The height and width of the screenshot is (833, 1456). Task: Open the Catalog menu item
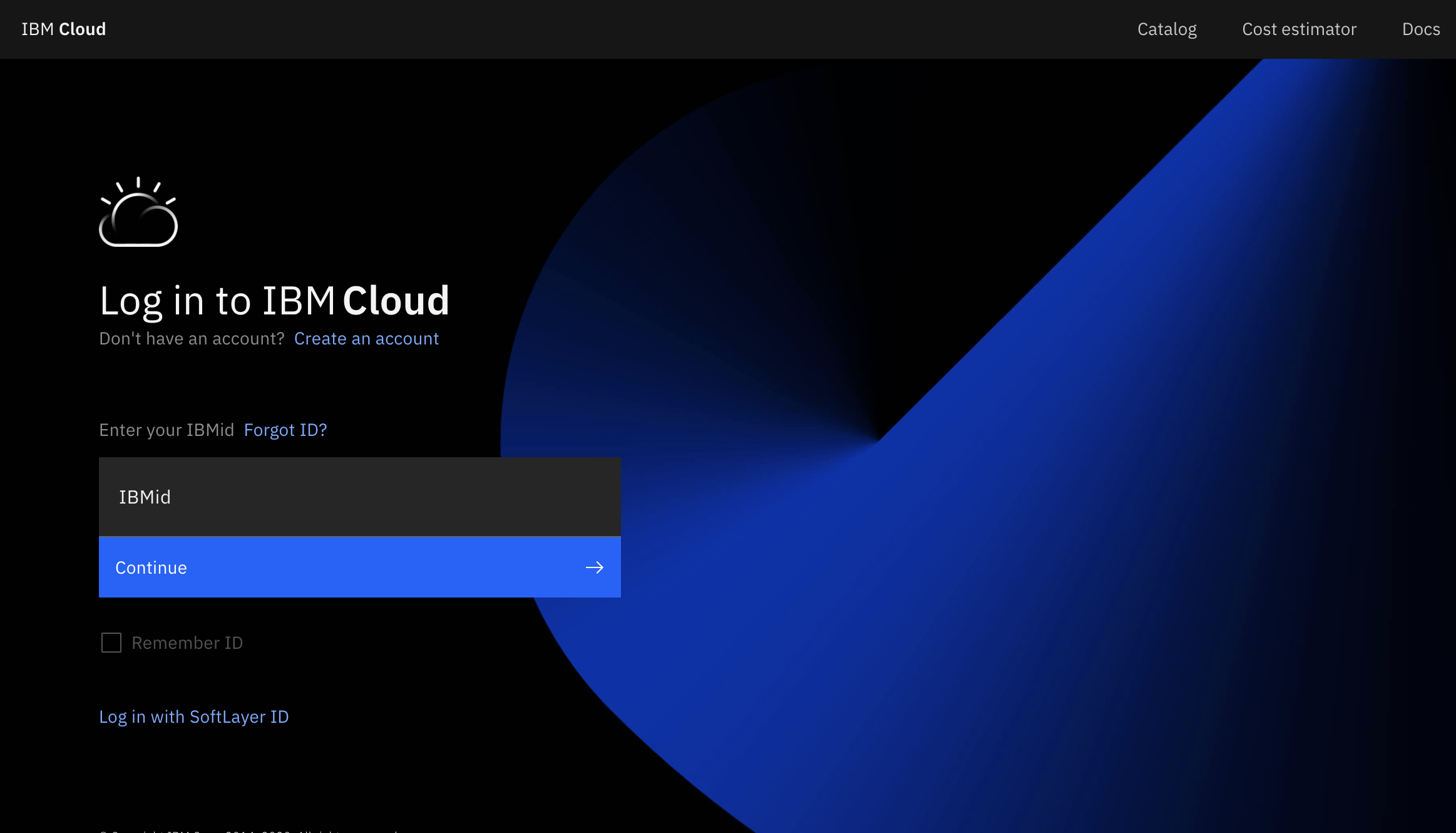click(x=1167, y=29)
